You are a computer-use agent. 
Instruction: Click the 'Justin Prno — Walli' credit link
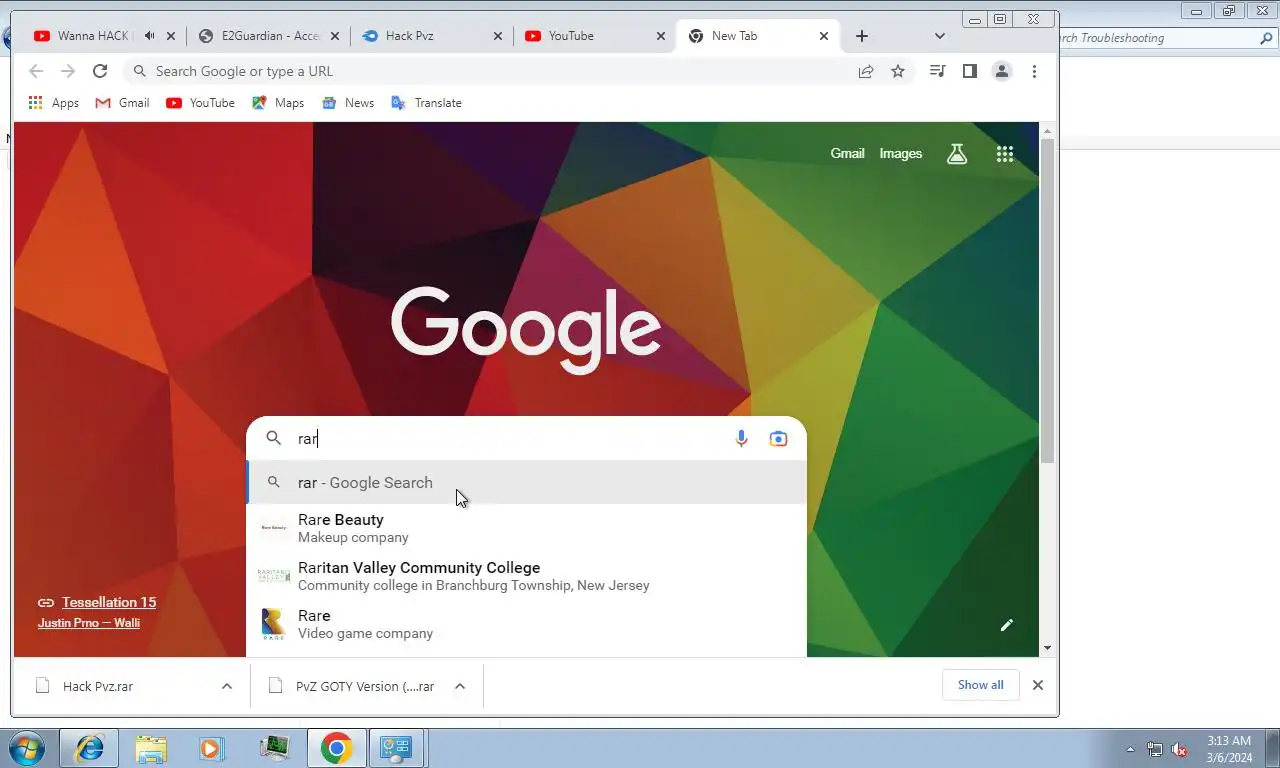[x=89, y=623]
